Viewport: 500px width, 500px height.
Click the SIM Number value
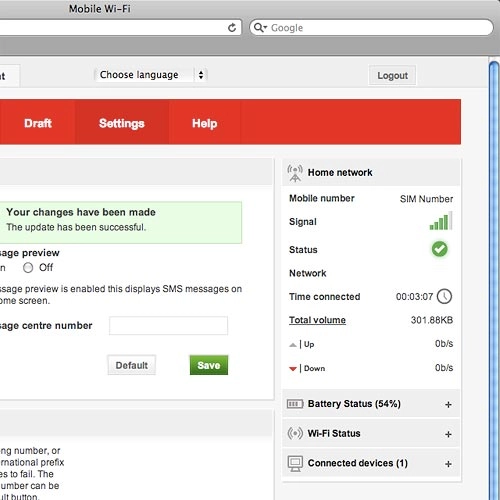pyautogui.click(x=426, y=199)
